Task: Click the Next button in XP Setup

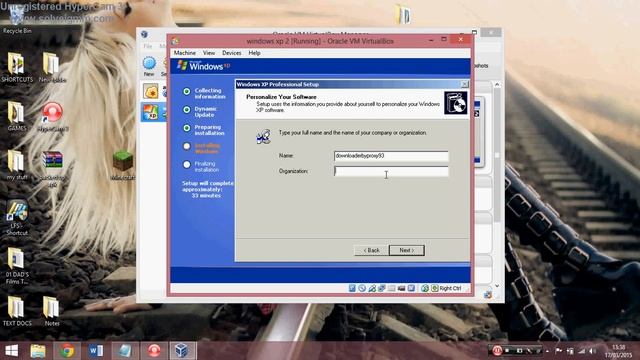Action: pyautogui.click(x=407, y=250)
